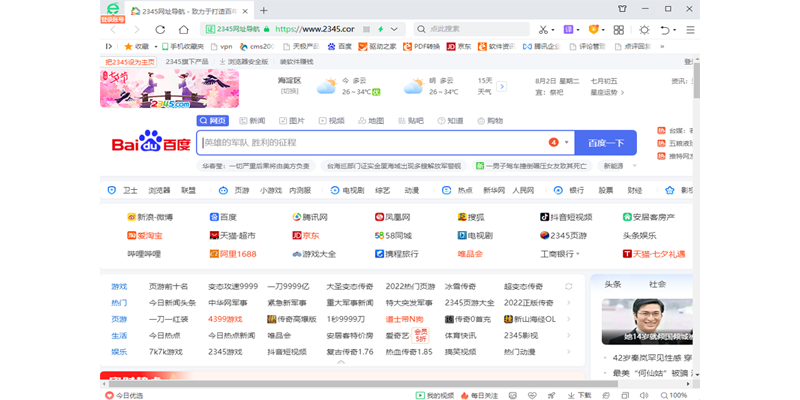Open the 腾讯网 link

[310, 217]
